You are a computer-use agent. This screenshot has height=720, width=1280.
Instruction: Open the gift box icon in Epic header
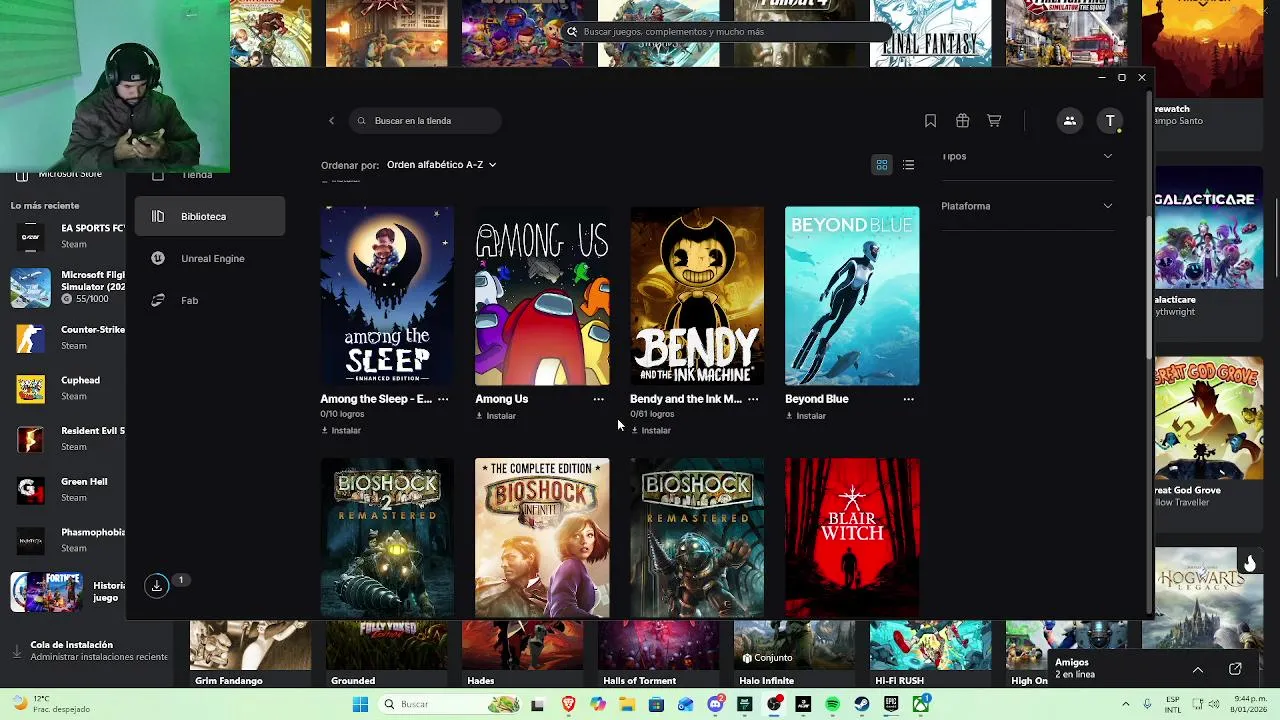pos(962,121)
